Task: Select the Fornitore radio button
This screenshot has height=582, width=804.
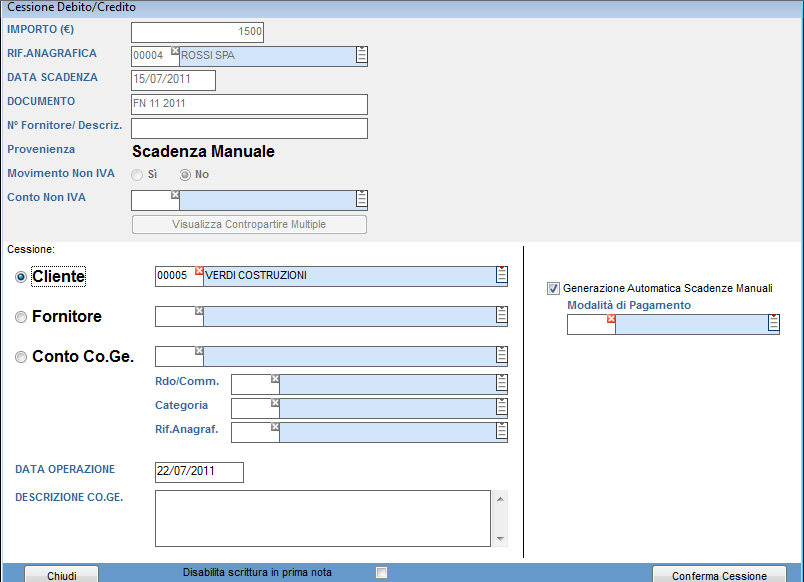Action: tap(21, 317)
